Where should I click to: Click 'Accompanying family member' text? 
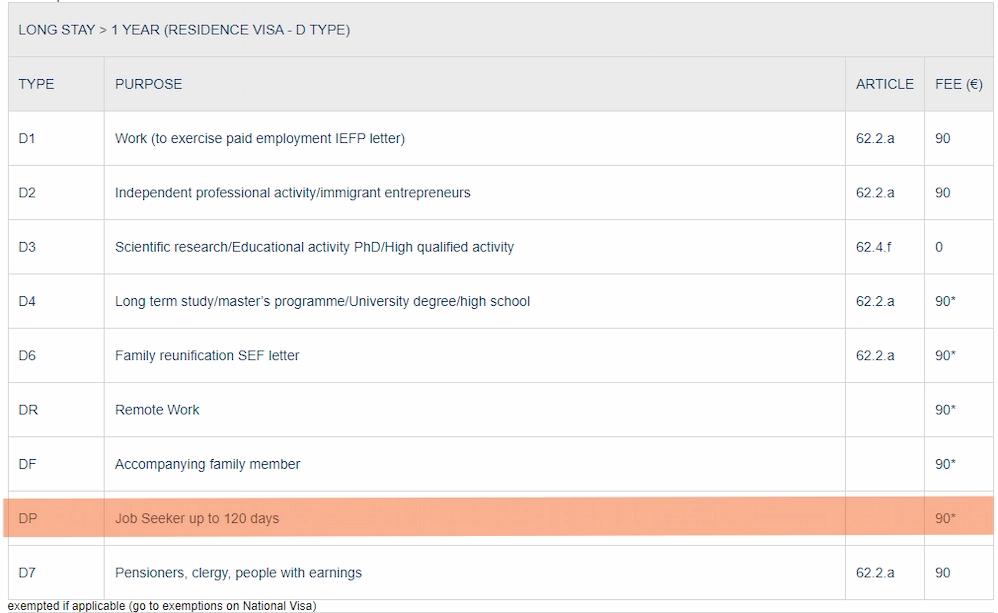point(207,464)
